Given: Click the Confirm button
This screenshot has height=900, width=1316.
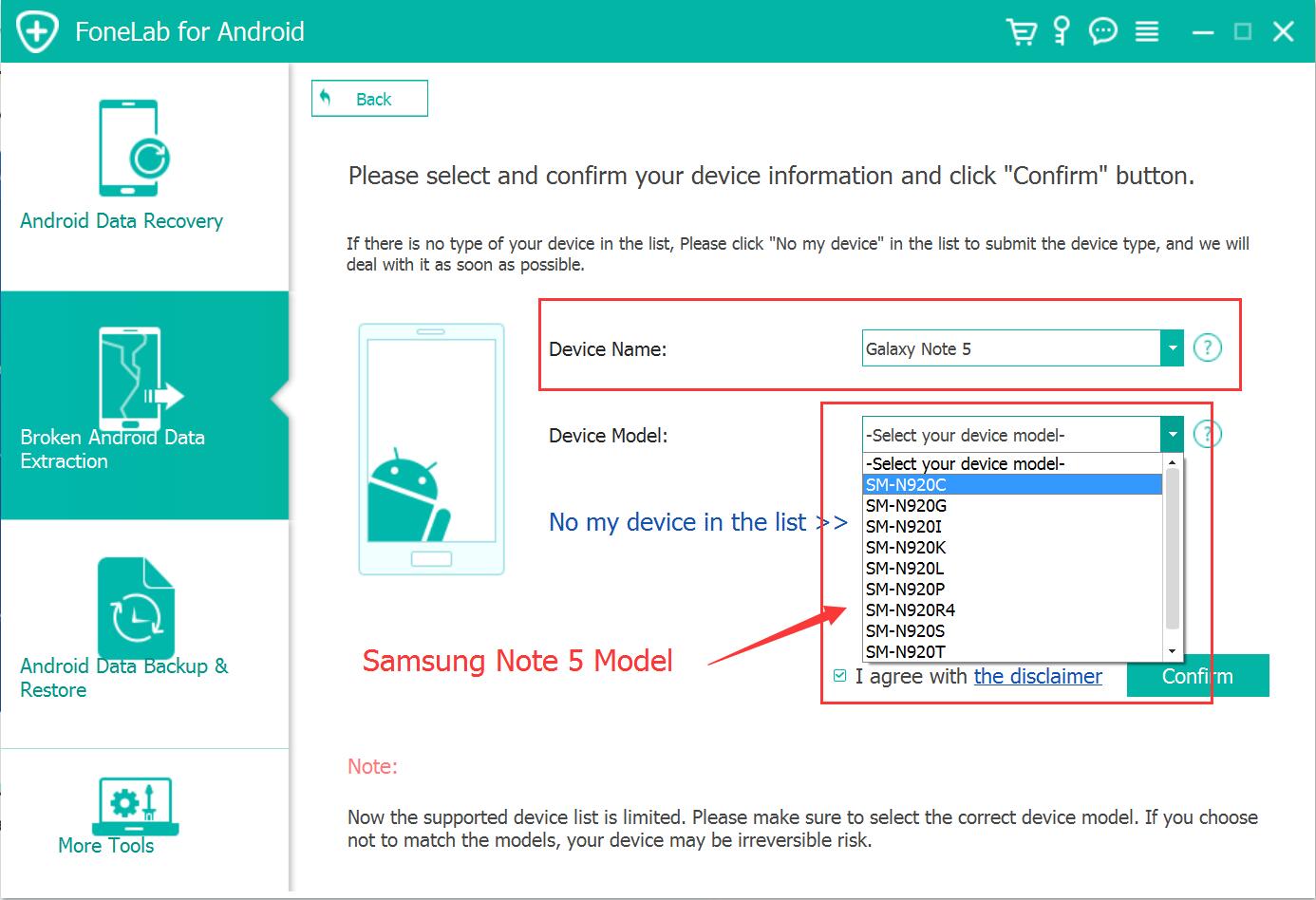Looking at the screenshot, I should click(1197, 676).
